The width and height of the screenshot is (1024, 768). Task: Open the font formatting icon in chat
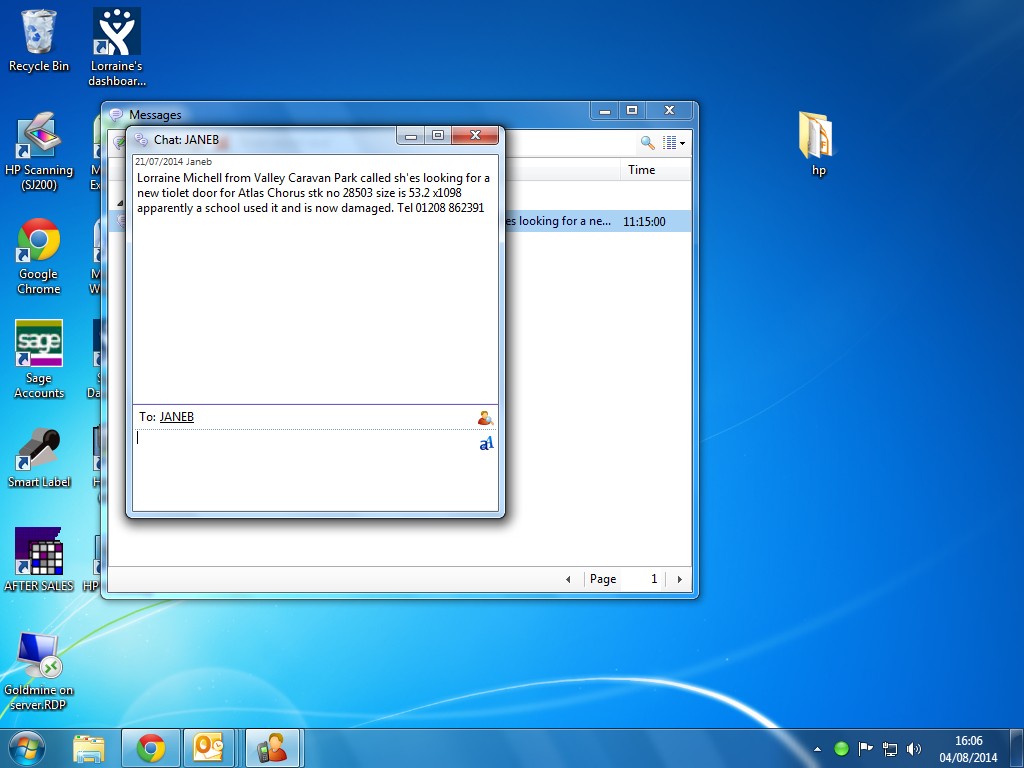[x=486, y=444]
